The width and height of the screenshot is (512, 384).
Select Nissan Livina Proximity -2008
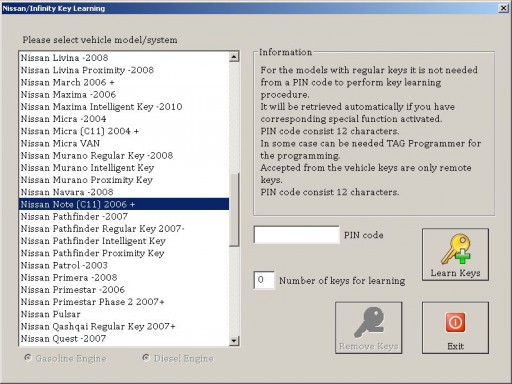tap(124, 70)
